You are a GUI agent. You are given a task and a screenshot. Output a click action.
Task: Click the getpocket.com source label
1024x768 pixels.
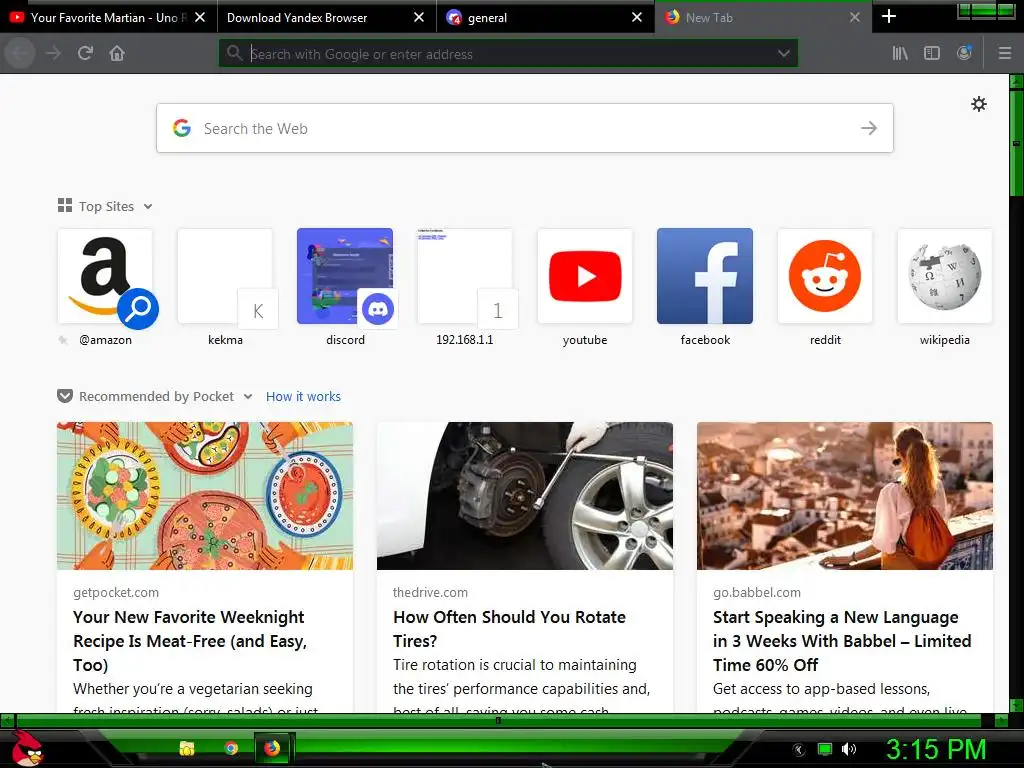tap(116, 592)
